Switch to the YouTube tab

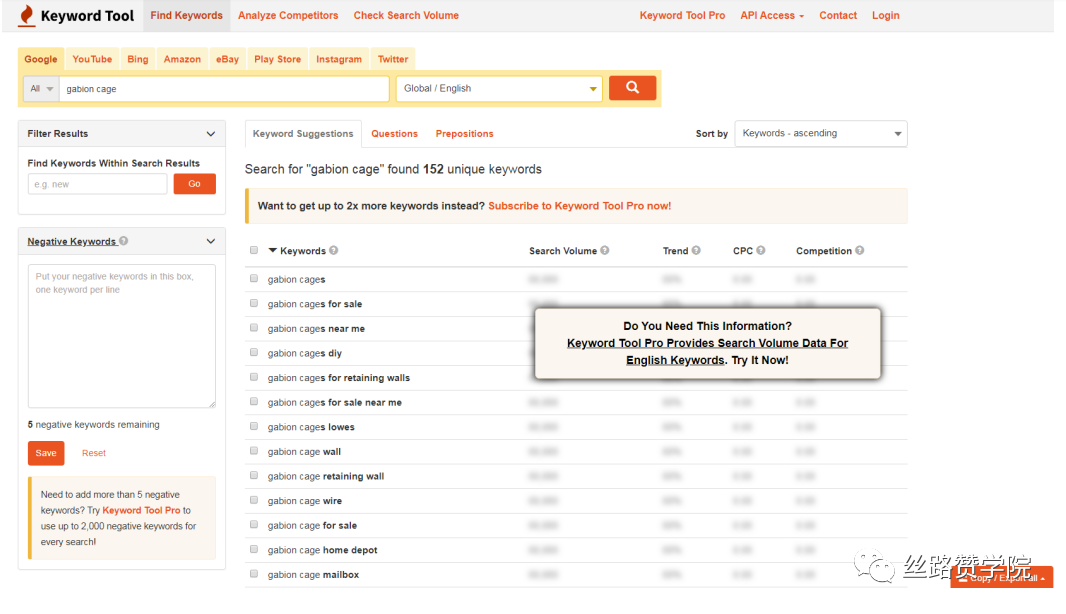(x=92, y=59)
